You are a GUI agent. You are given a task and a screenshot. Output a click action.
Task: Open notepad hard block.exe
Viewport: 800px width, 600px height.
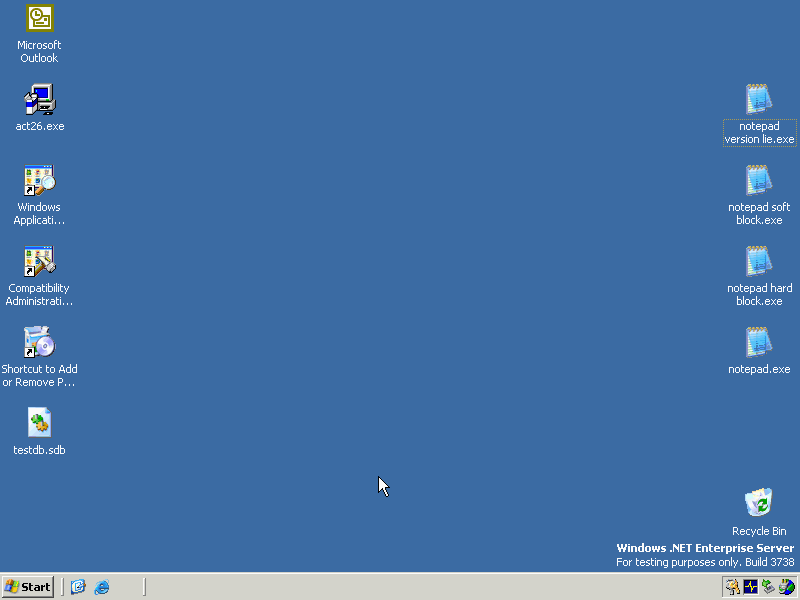[759, 262]
